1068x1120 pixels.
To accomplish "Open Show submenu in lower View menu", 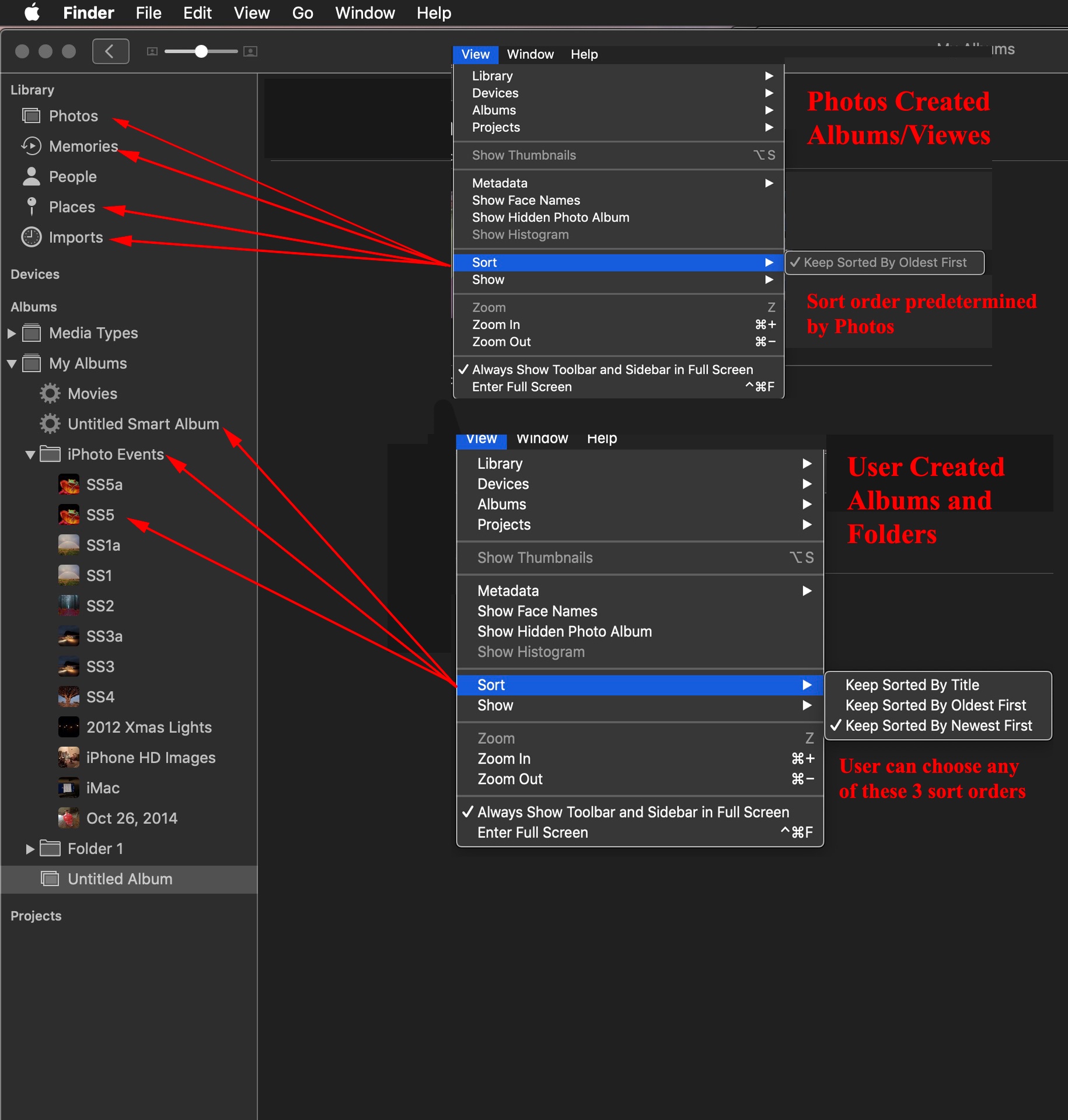I will pyautogui.click(x=640, y=705).
